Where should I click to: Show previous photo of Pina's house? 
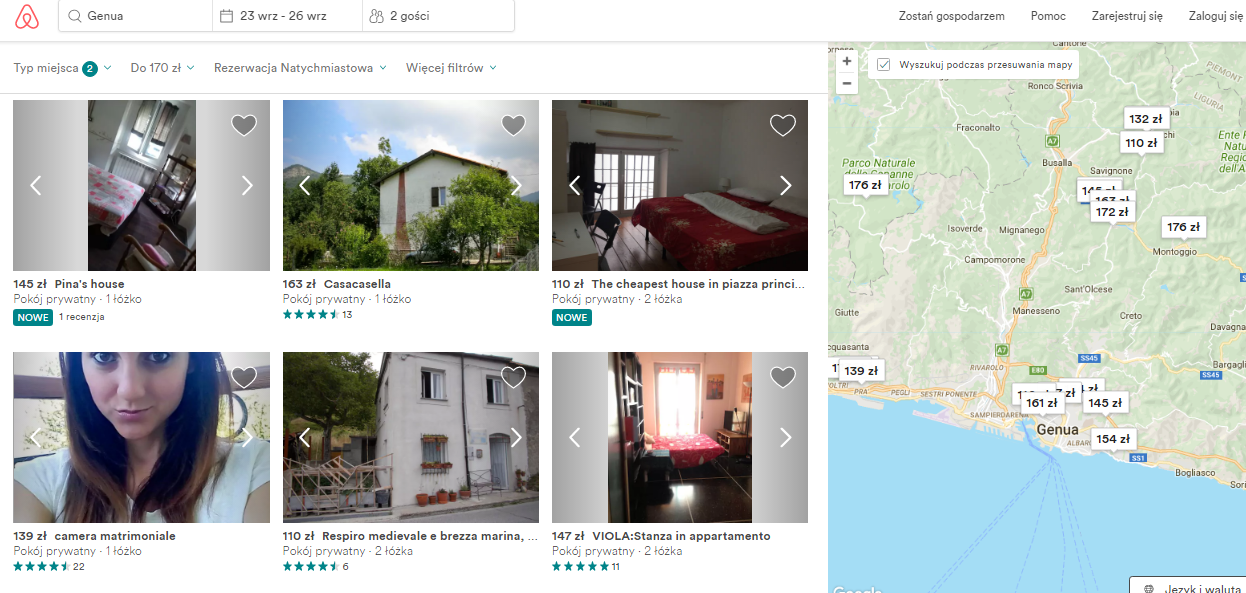36,185
